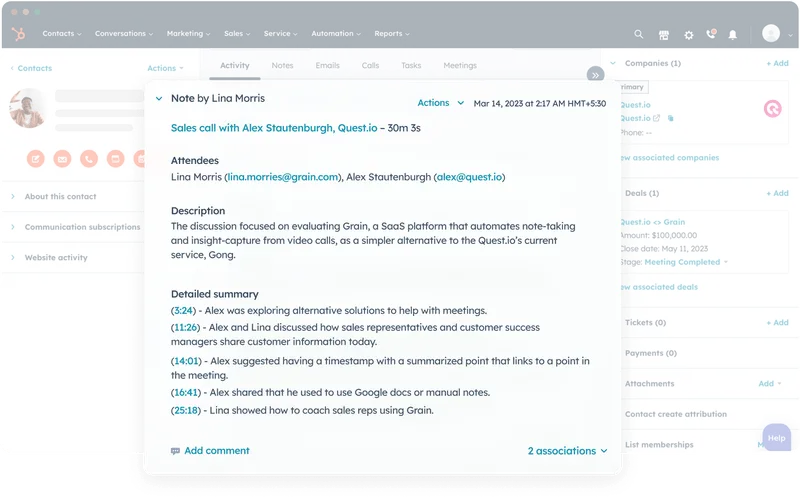Image resolution: width=800 pixels, height=501 pixels.
Task: Open the note's Actions dropdown
Action: coord(441,103)
